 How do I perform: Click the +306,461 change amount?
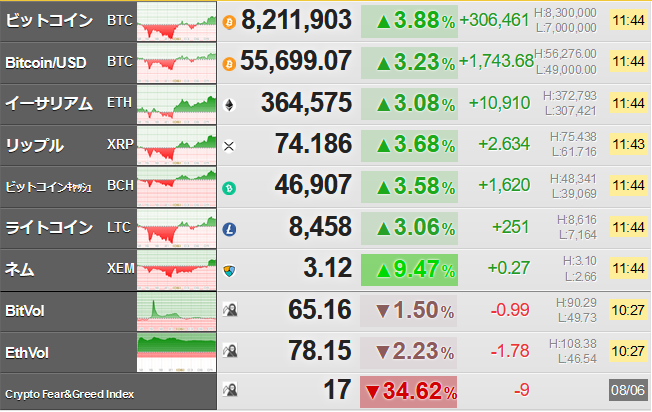[x=494, y=20]
